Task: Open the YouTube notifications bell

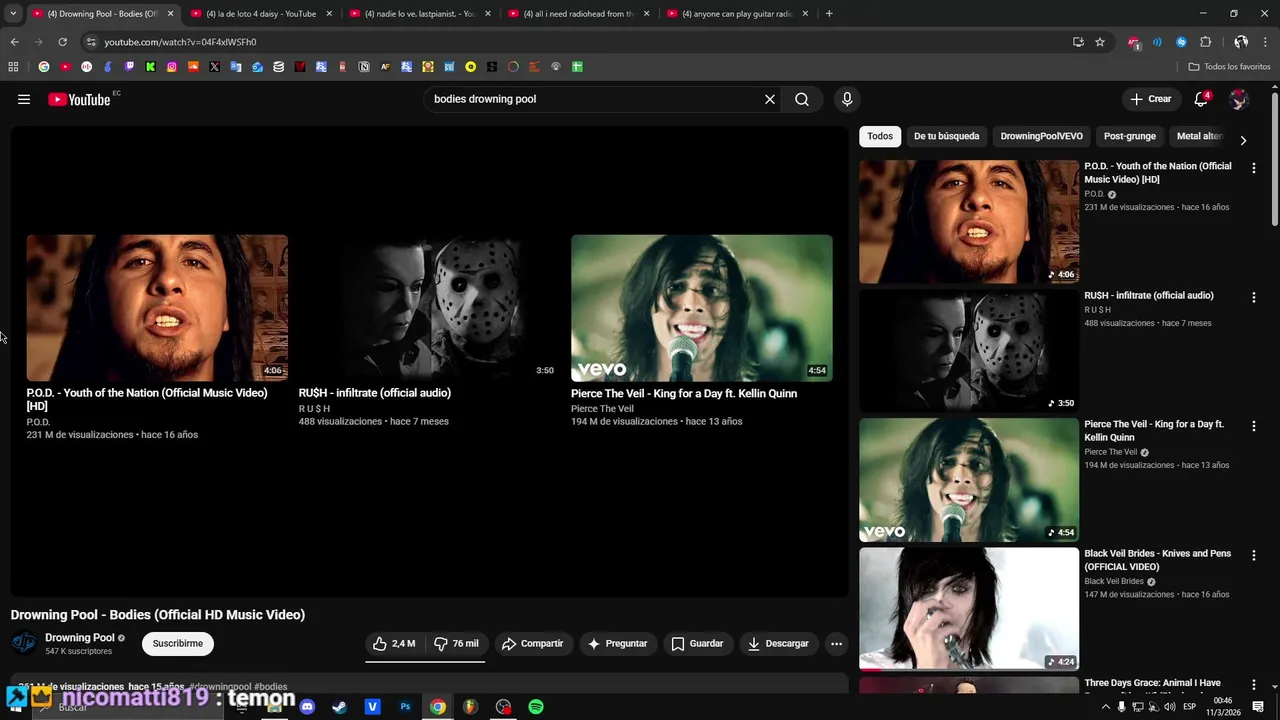Action: (1201, 99)
